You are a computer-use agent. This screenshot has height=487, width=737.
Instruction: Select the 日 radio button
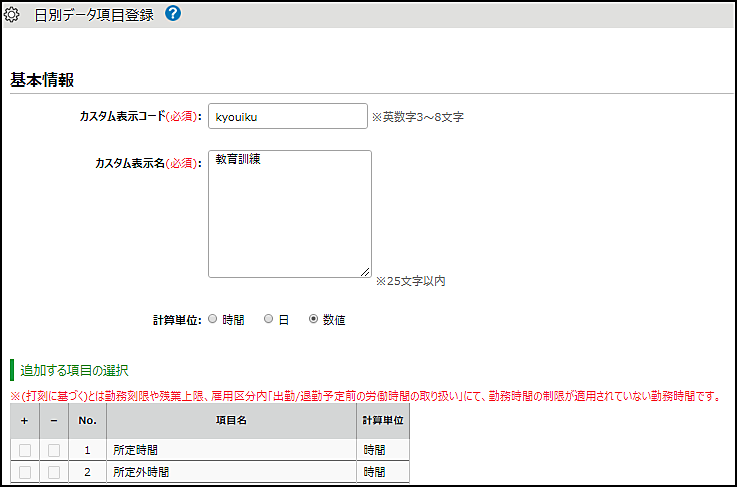click(x=268, y=319)
